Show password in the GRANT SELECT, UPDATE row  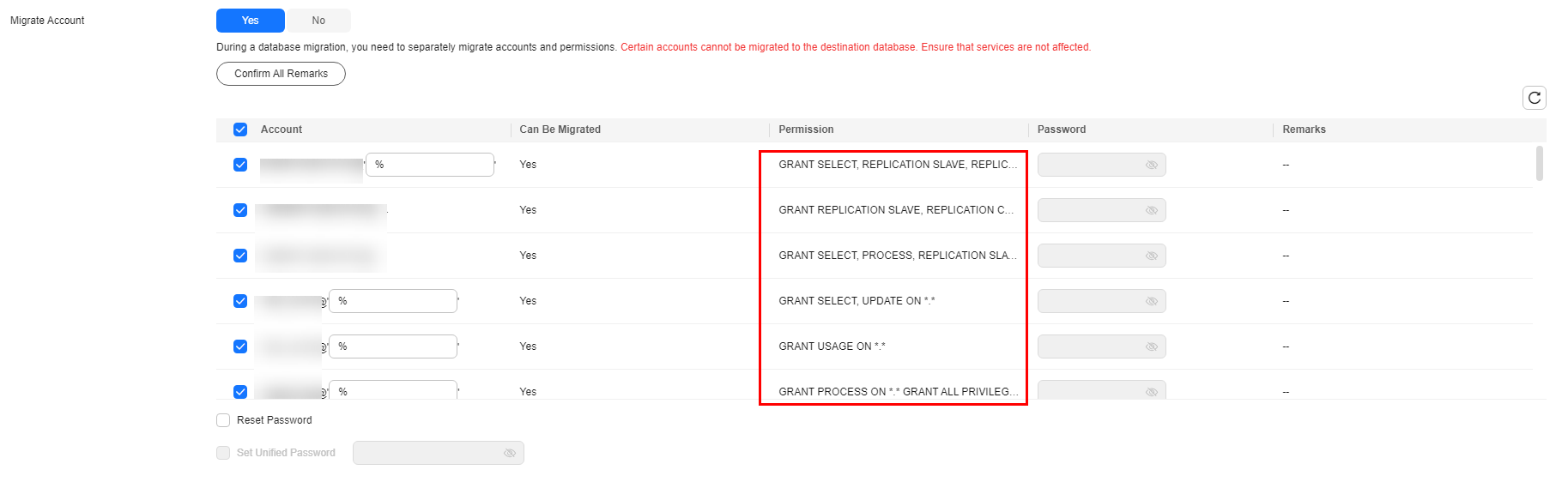point(1152,301)
